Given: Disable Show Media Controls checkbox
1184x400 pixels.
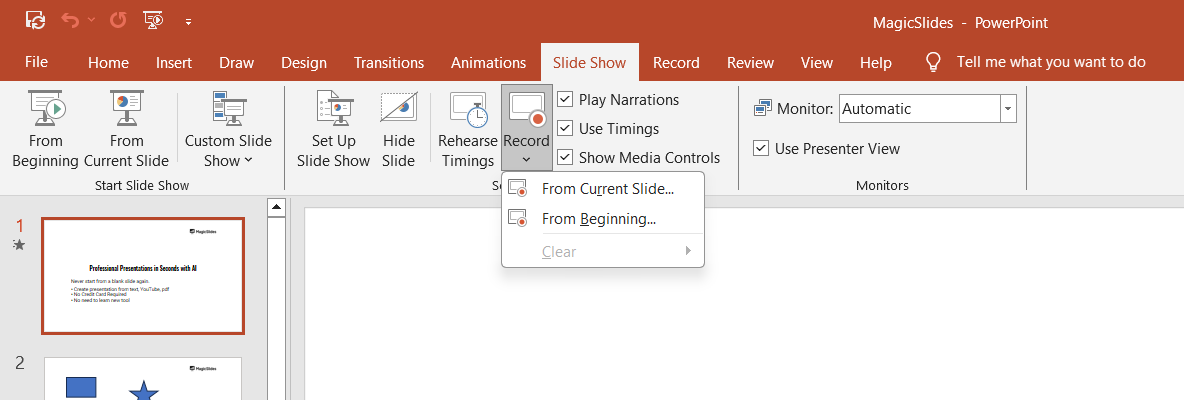Looking at the screenshot, I should 566,157.
